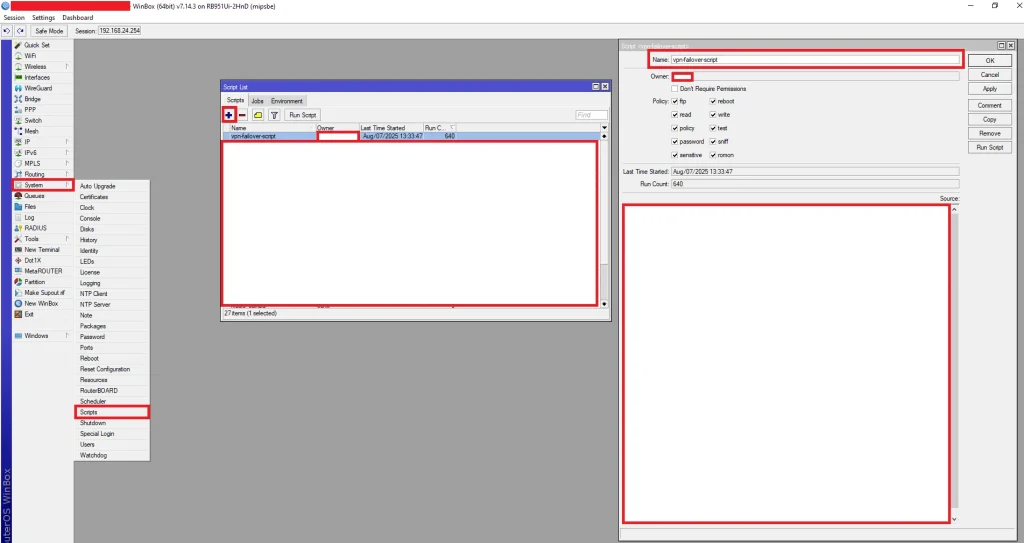Click the yellow comment icon in Script List toolbar
This screenshot has height=543, width=1024.
258,115
